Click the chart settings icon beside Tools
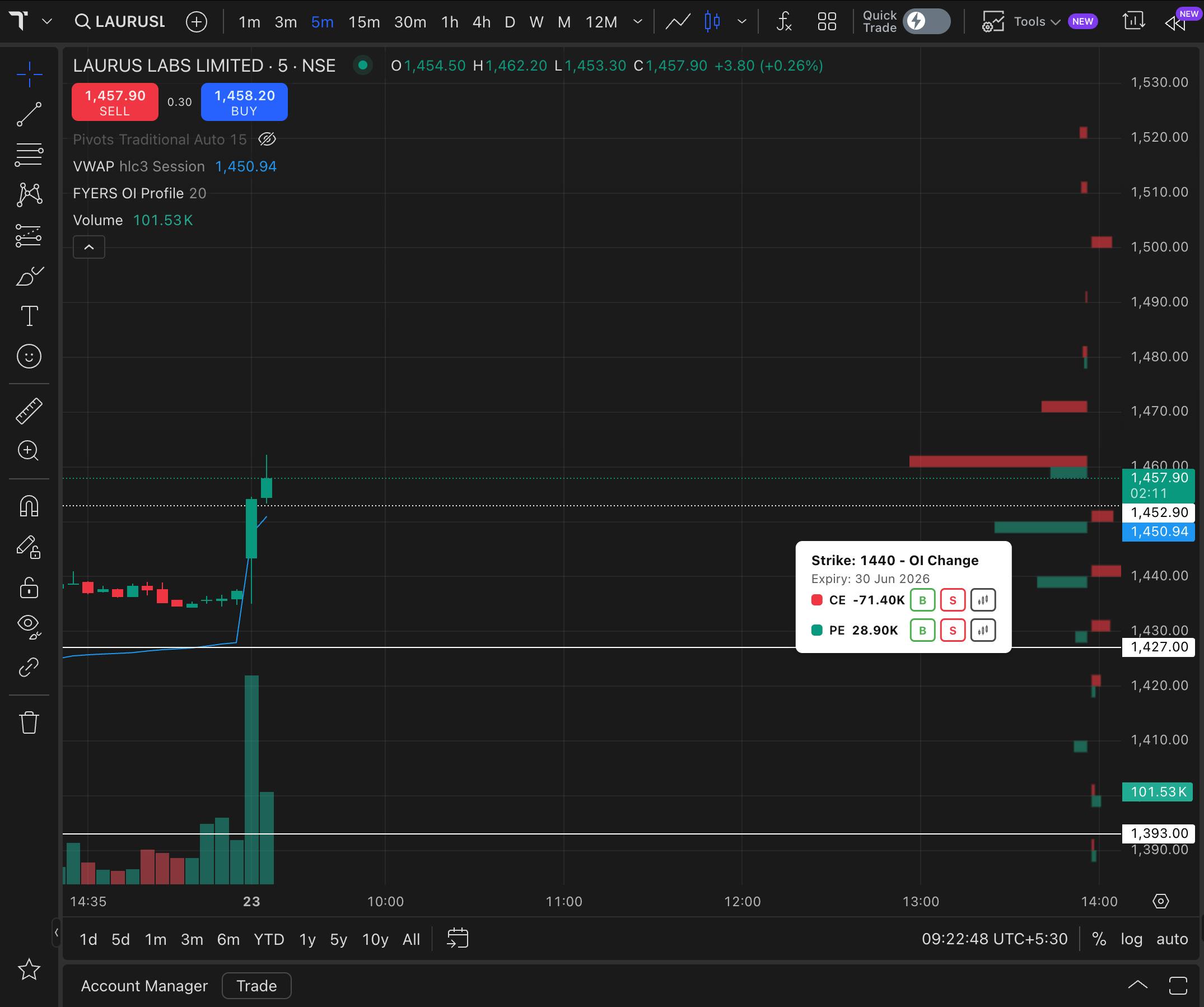Viewport: 1204px width, 1007px height. [993, 22]
